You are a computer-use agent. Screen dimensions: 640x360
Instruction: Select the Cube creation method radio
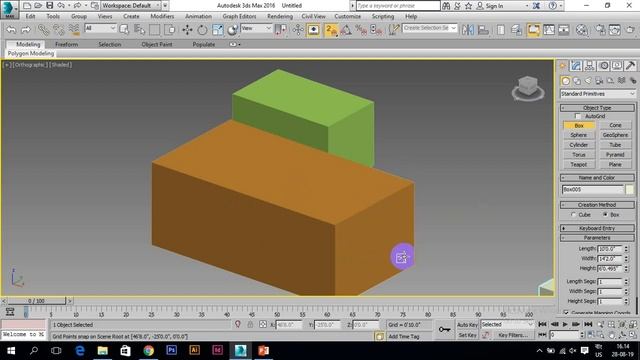(573, 215)
